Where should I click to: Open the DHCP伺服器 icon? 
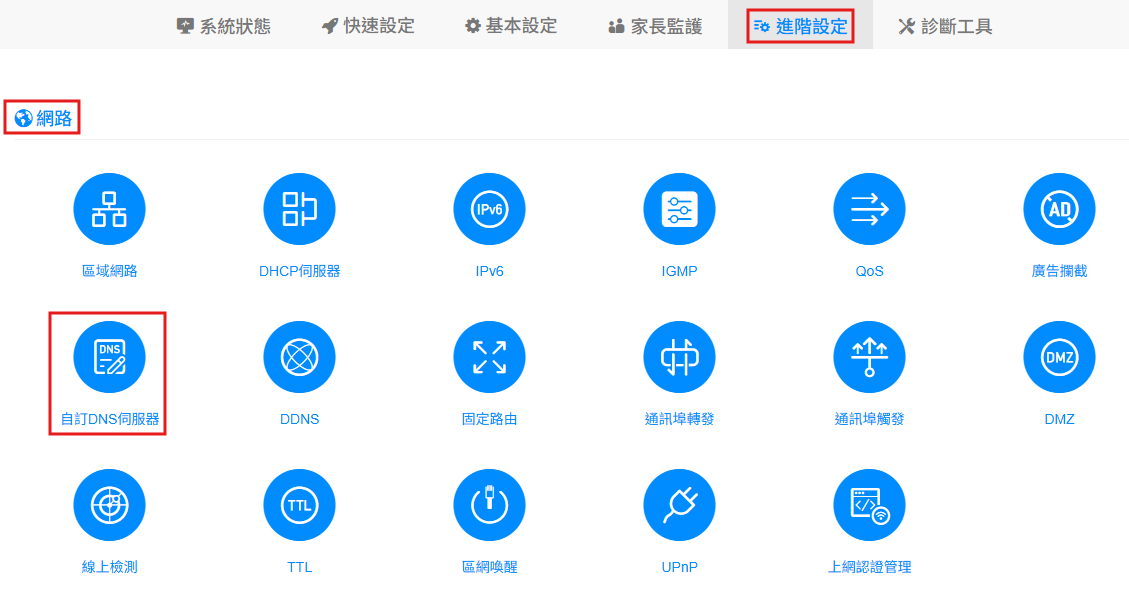pos(299,209)
